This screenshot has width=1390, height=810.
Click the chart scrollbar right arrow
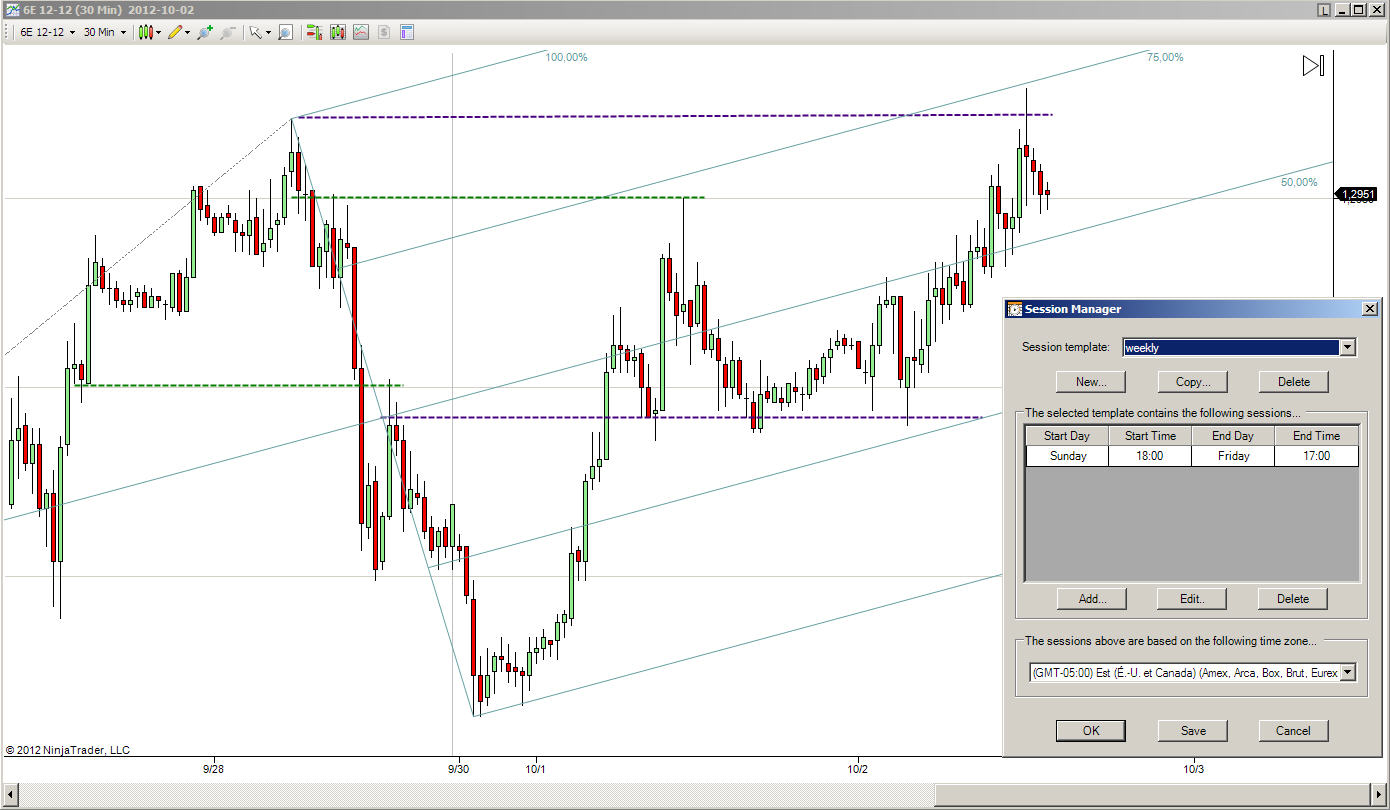(x=1379, y=796)
